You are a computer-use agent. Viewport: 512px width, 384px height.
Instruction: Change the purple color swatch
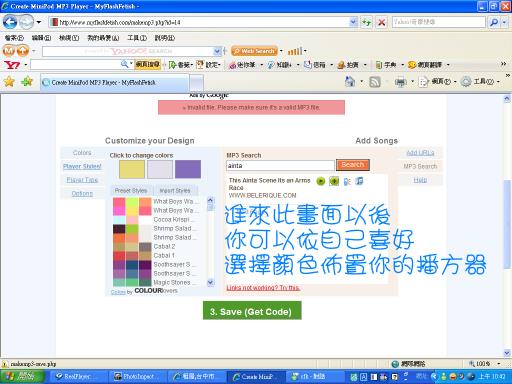[x=188, y=169]
